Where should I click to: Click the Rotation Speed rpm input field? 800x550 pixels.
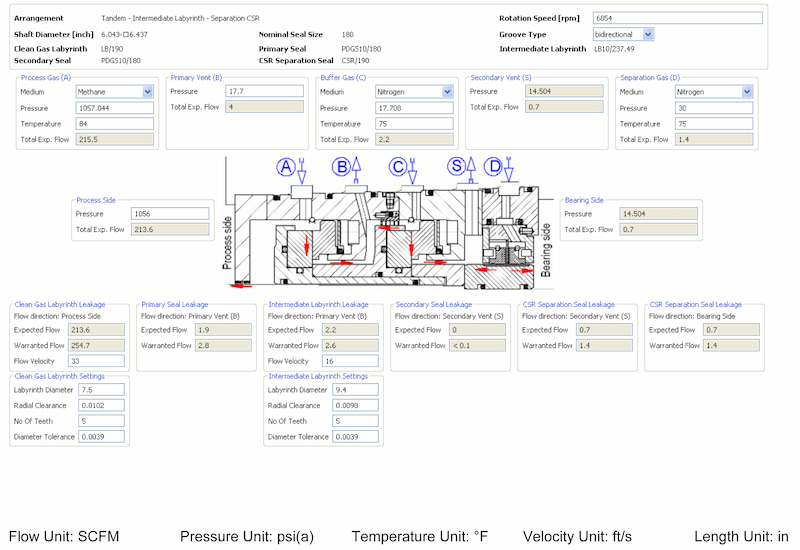coord(678,18)
